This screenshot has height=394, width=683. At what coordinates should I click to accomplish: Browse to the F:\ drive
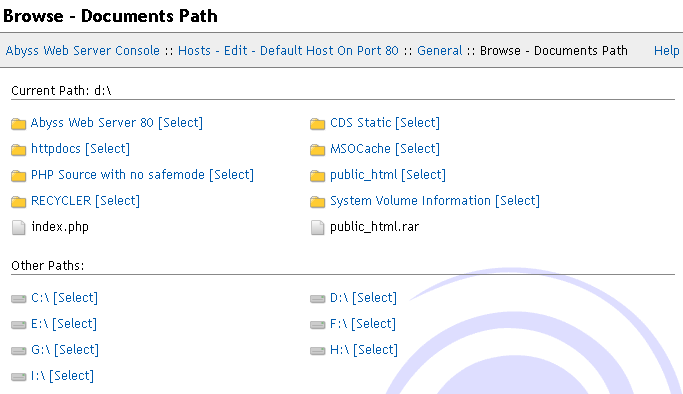[x=338, y=324]
